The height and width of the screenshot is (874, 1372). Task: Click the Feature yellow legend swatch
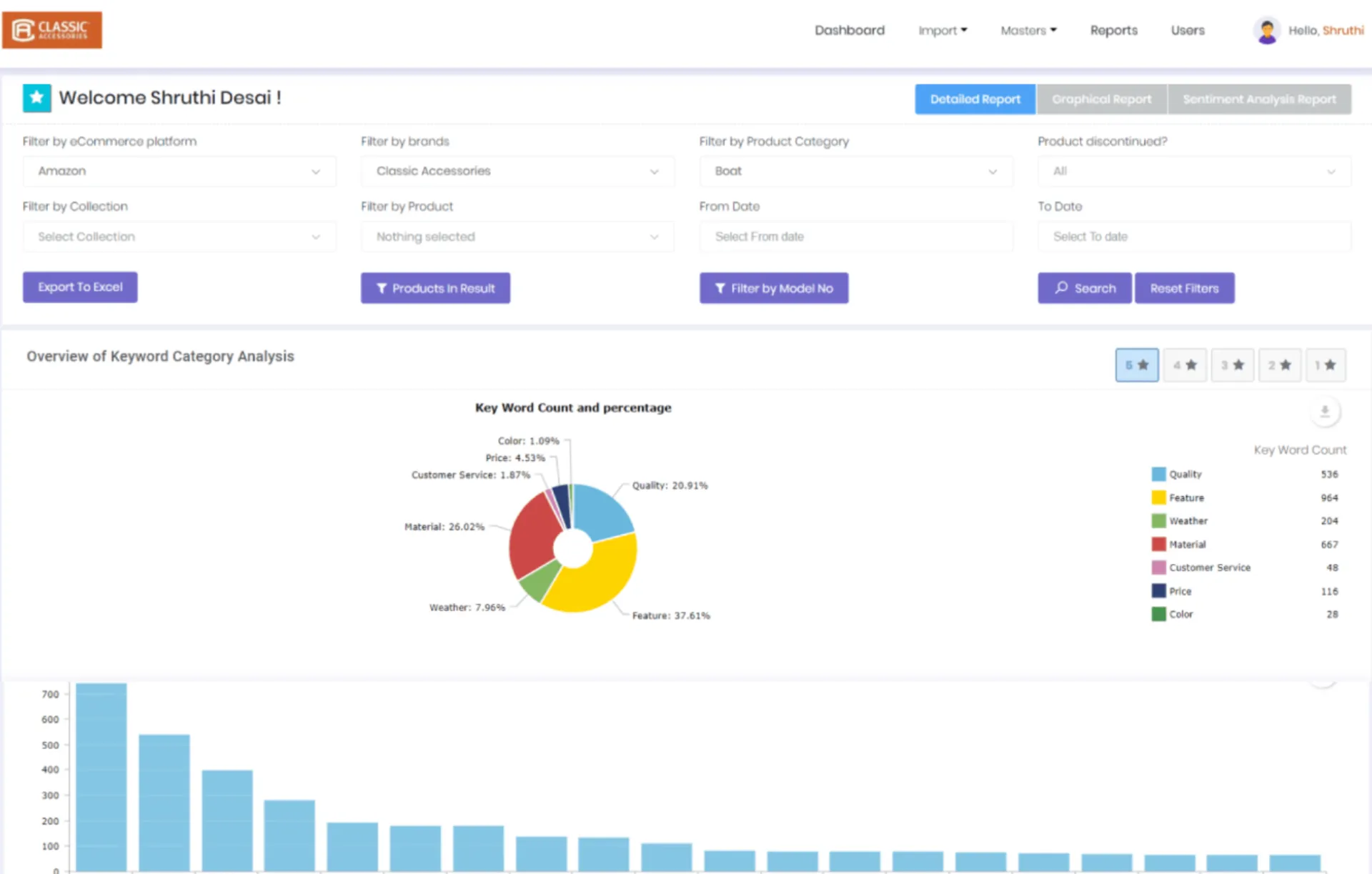pyautogui.click(x=1158, y=497)
